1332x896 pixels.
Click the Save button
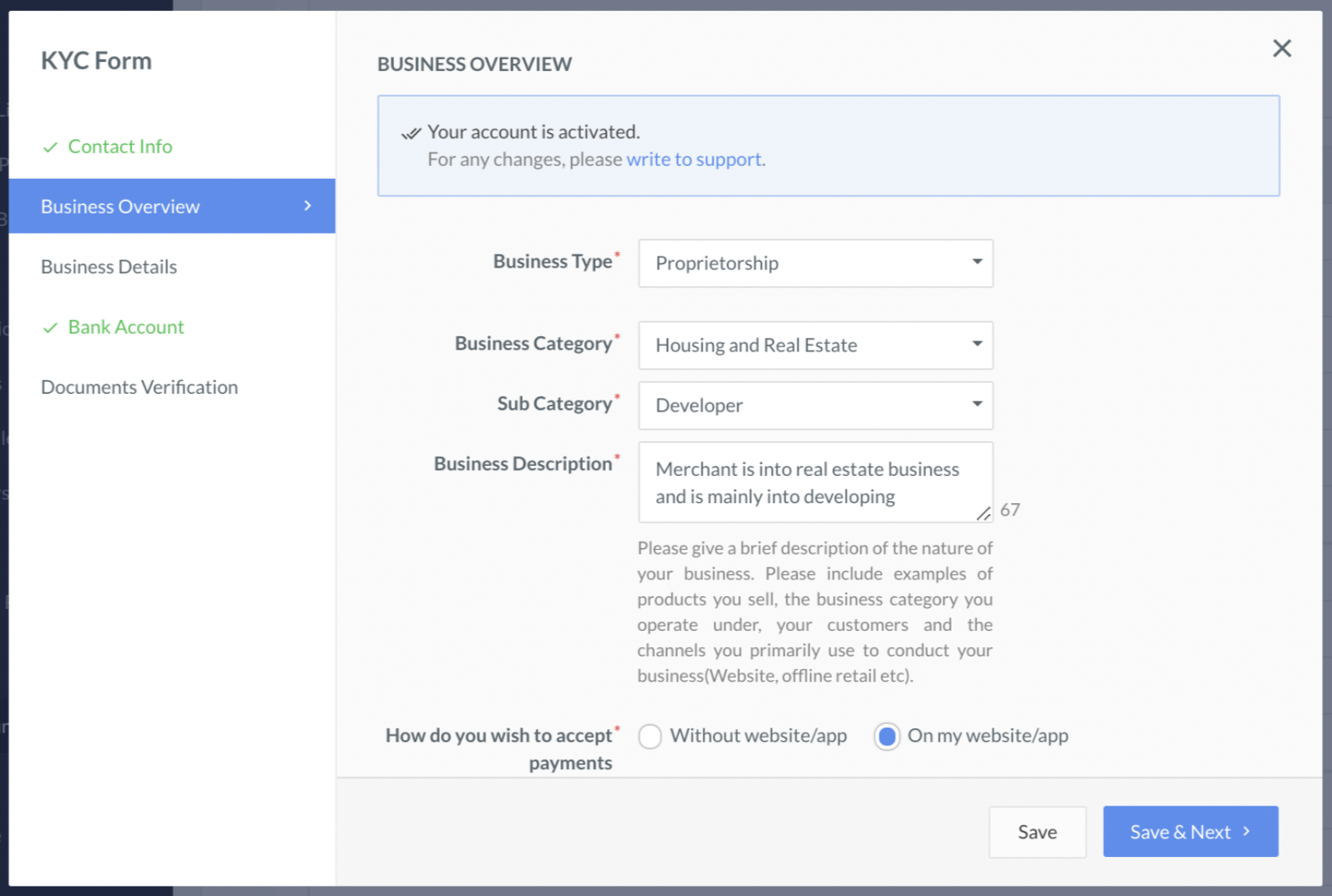coord(1037,832)
